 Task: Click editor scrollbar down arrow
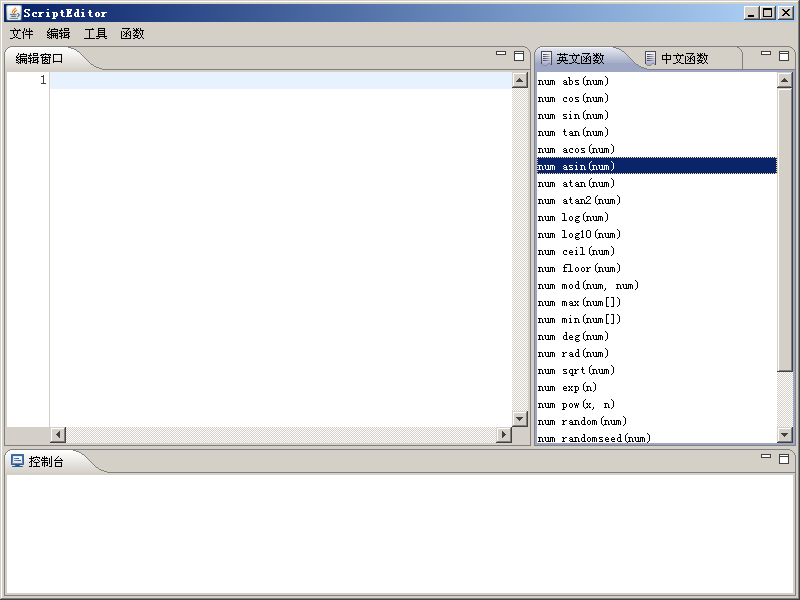519,419
